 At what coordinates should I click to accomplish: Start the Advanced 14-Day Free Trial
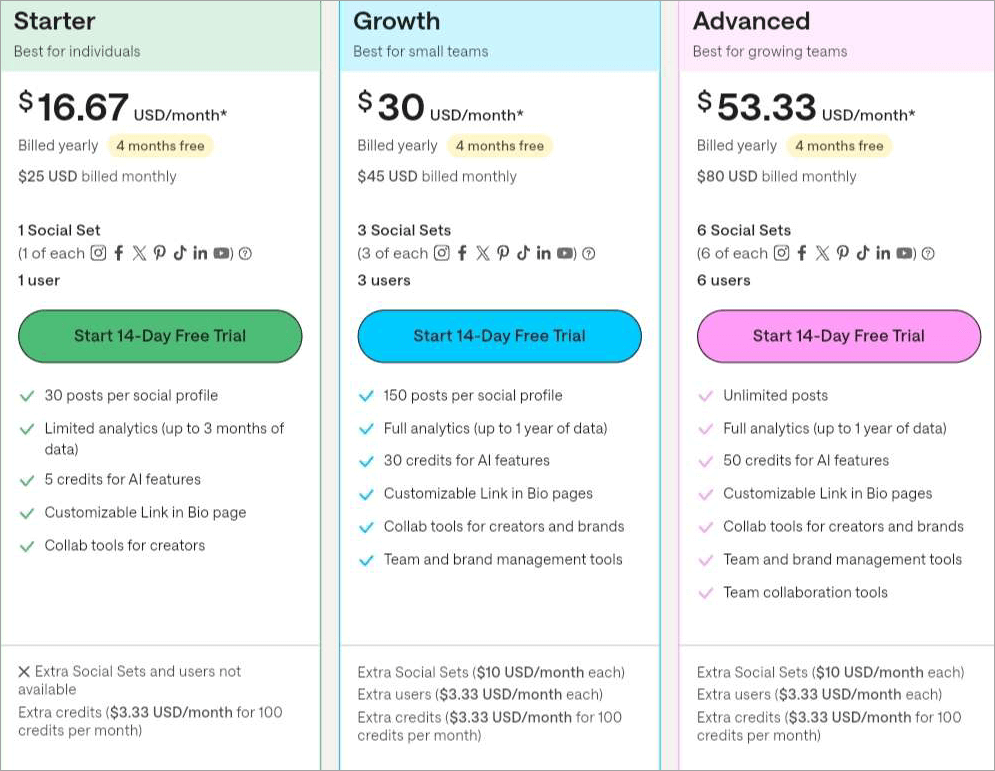tap(838, 336)
